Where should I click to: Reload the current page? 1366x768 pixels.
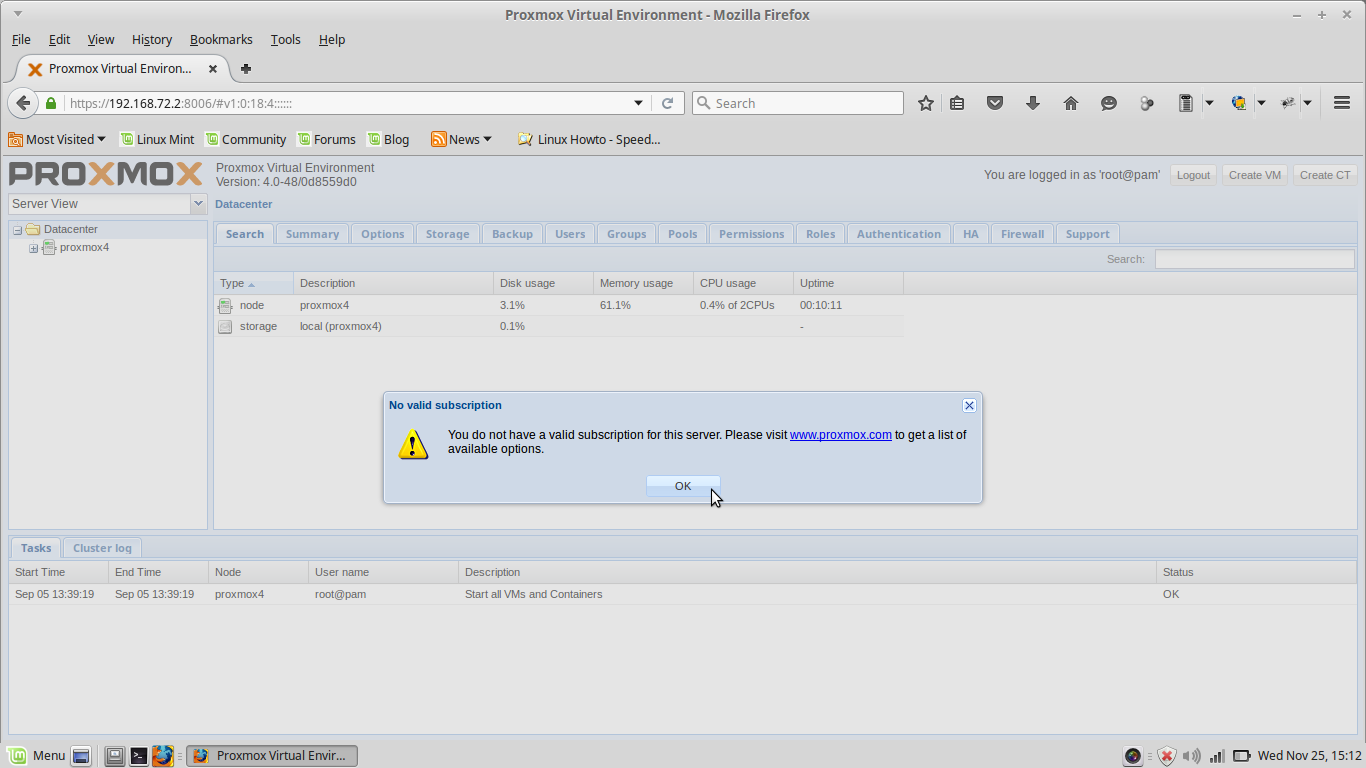[668, 103]
